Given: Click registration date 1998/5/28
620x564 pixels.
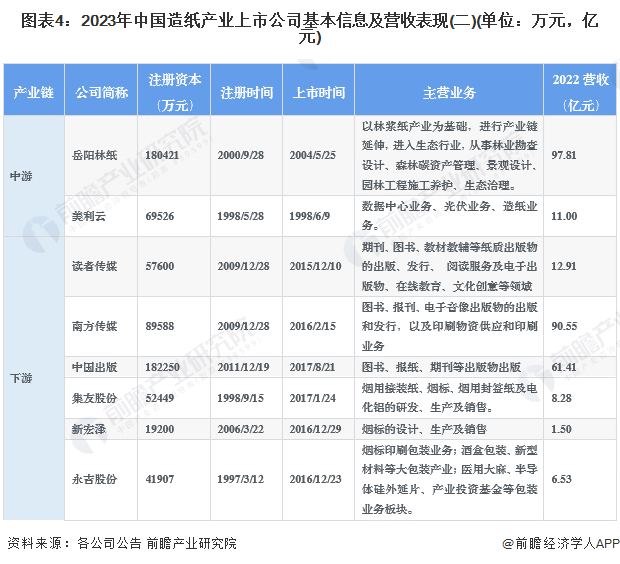Looking at the screenshot, I should coord(240,216).
